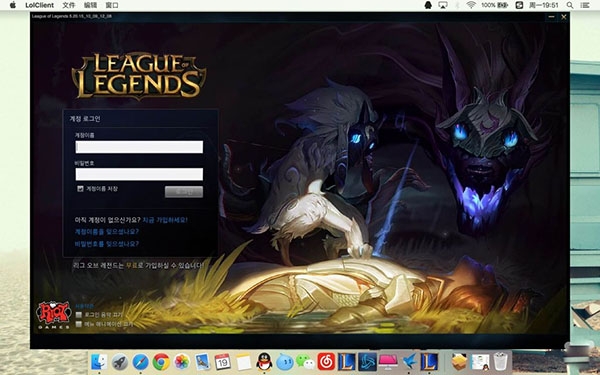The height and width of the screenshot is (375, 600).
Task: Open QQ penguin app in Dock
Action: pyautogui.click(x=264, y=362)
